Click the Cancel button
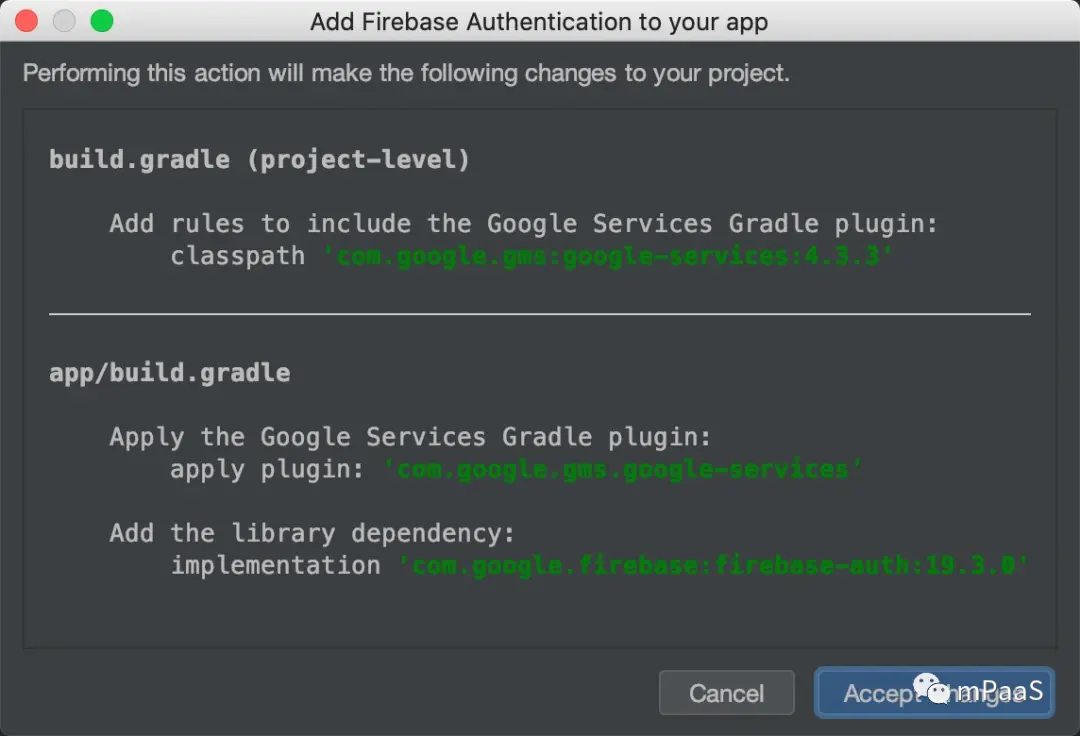Screen dimensions: 1080x736 coord(727,693)
